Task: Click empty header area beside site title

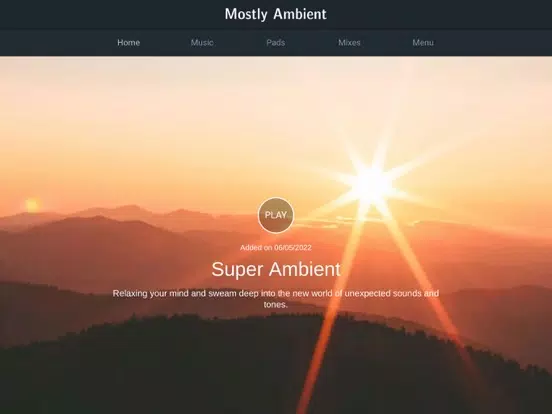Action: (x=440, y=14)
